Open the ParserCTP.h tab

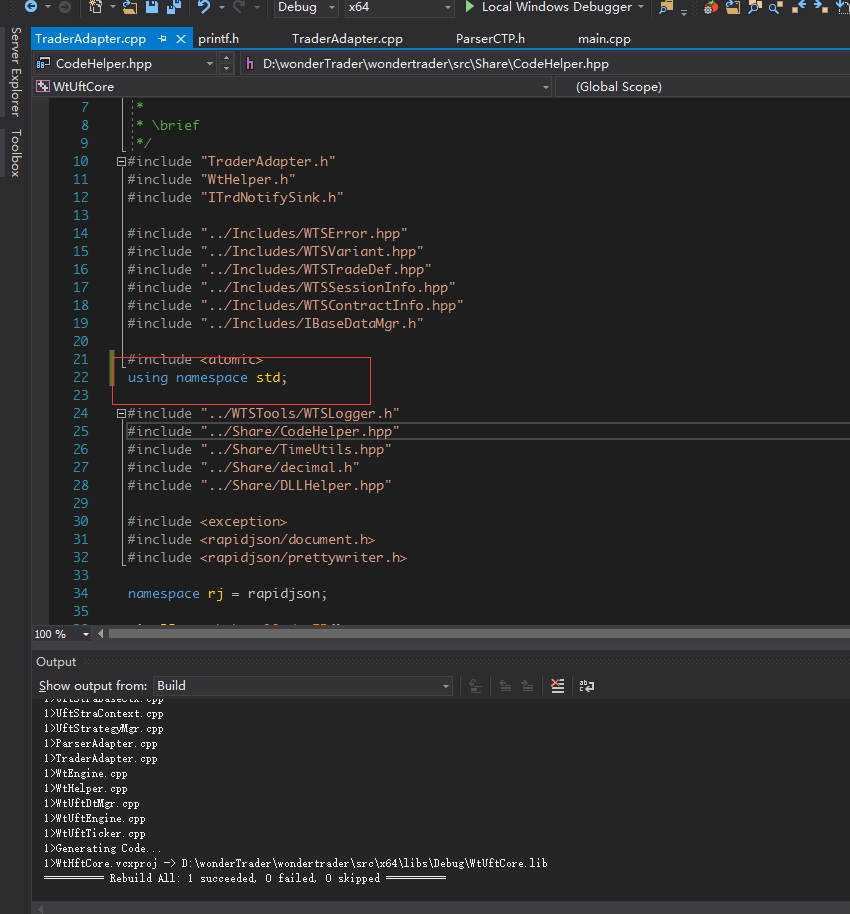point(490,39)
